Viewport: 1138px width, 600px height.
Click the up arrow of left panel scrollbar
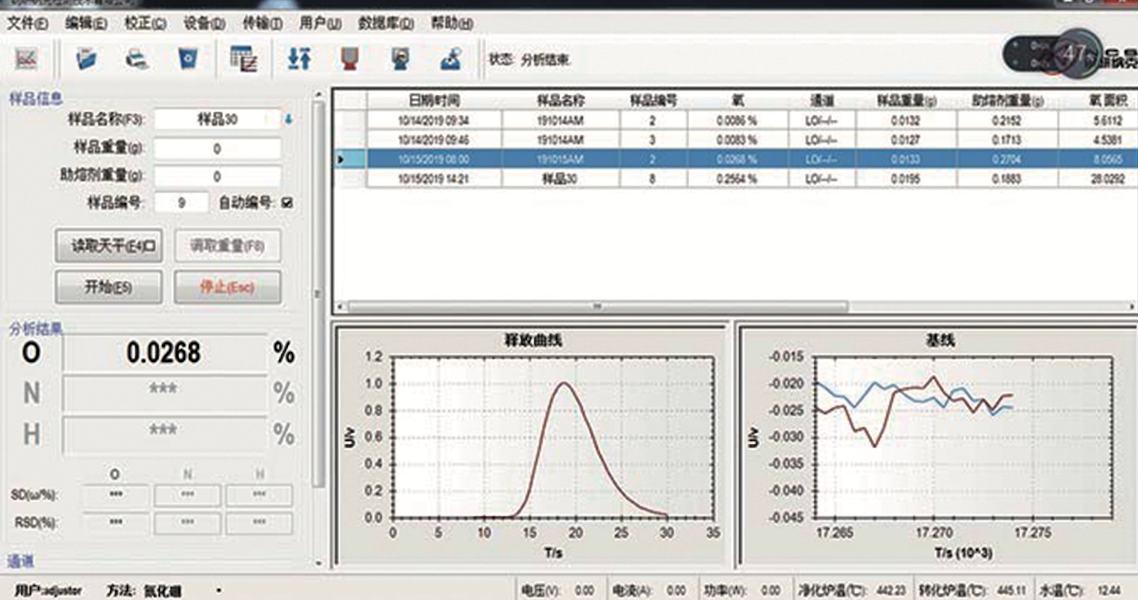(318, 95)
